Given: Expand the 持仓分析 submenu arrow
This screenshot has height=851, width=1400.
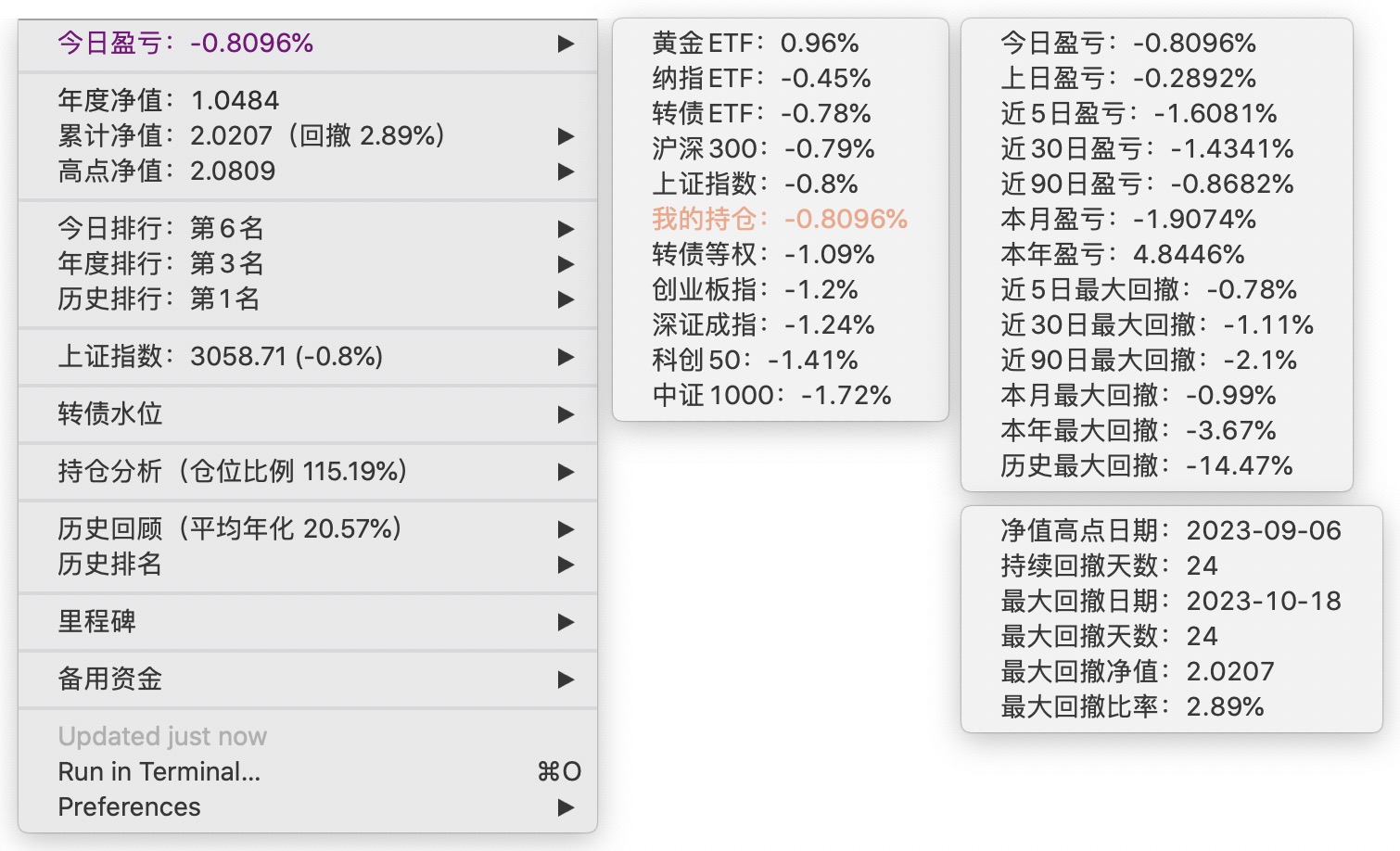Looking at the screenshot, I should click(566, 472).
